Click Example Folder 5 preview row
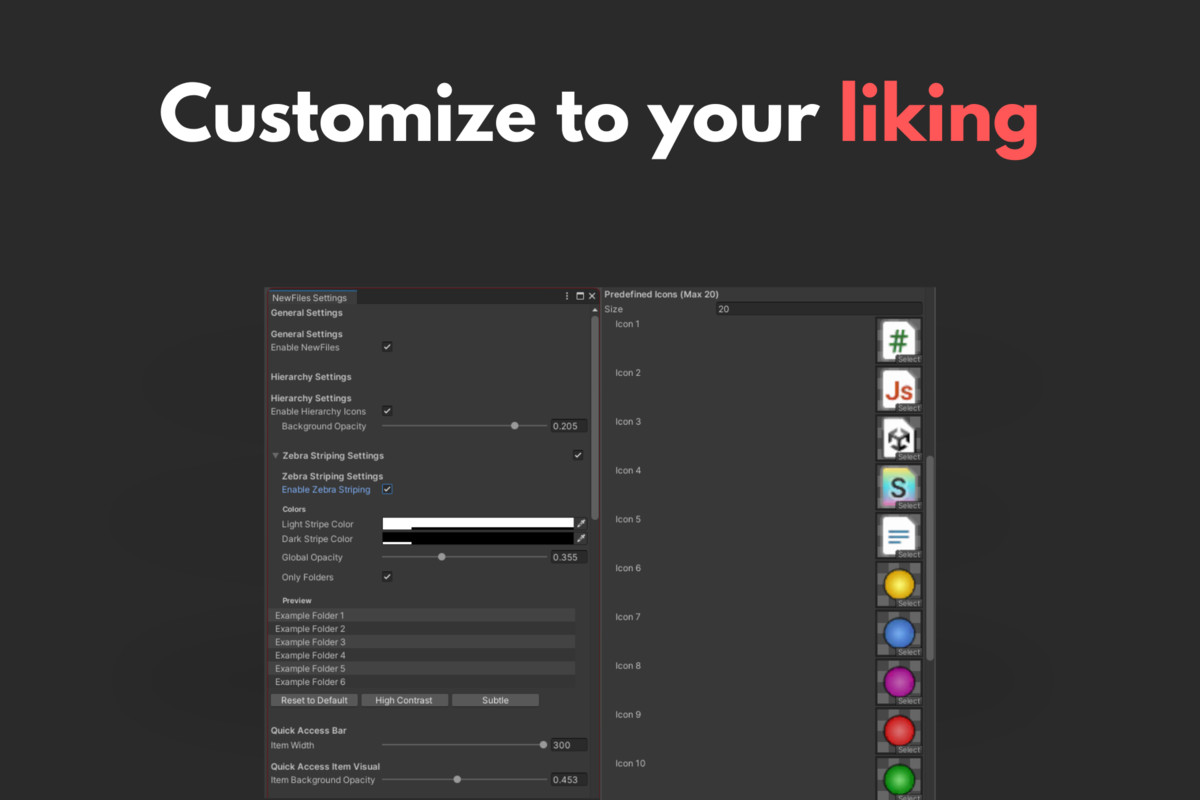The width and height of the screenshot is (1200, 800). [422, 668]
